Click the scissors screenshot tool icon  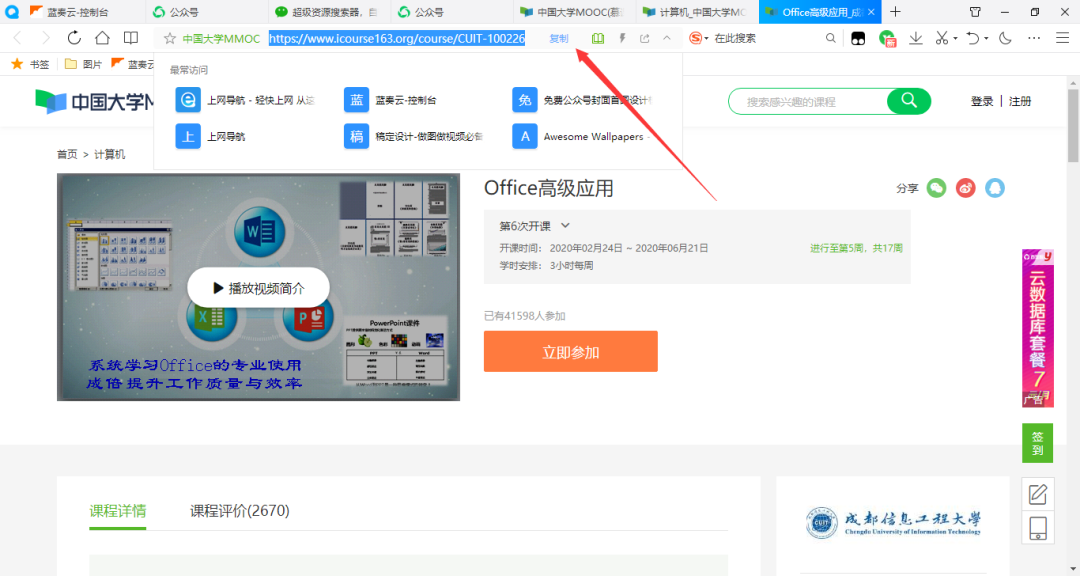942,38
